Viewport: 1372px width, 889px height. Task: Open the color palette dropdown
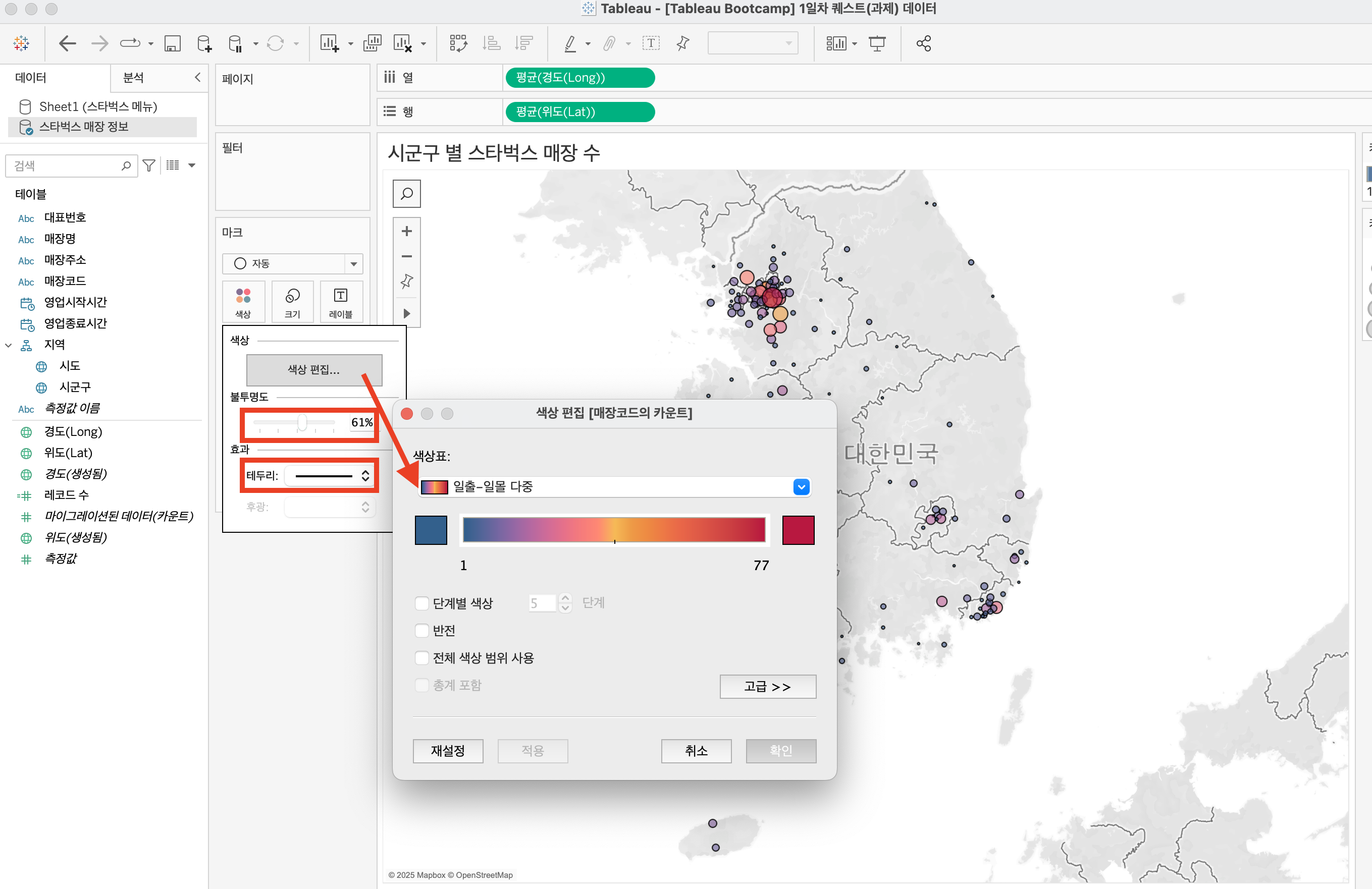pyautogui.click(x=801, y=487)
